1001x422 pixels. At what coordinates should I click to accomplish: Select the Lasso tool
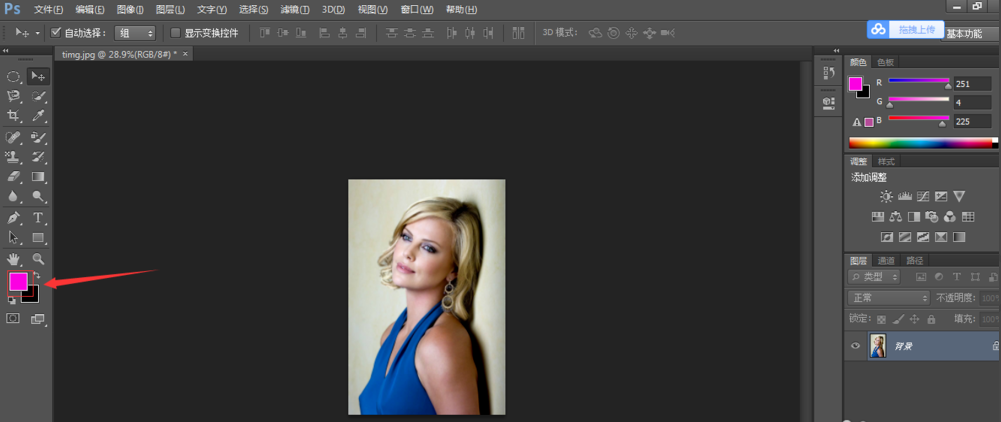point(14,96)
